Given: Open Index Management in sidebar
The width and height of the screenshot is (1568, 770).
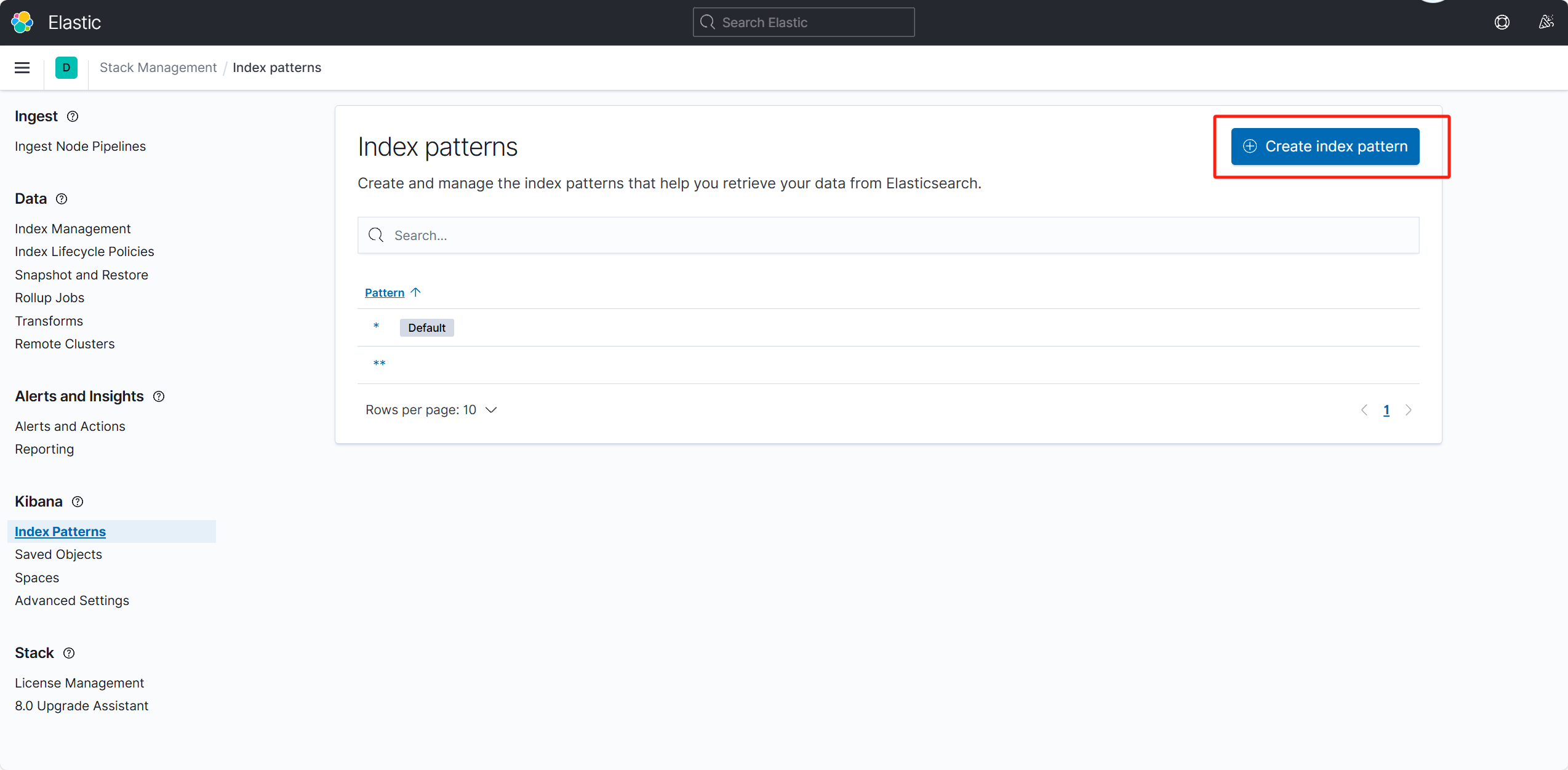Looking at the screenshot, I should point(73,229).
